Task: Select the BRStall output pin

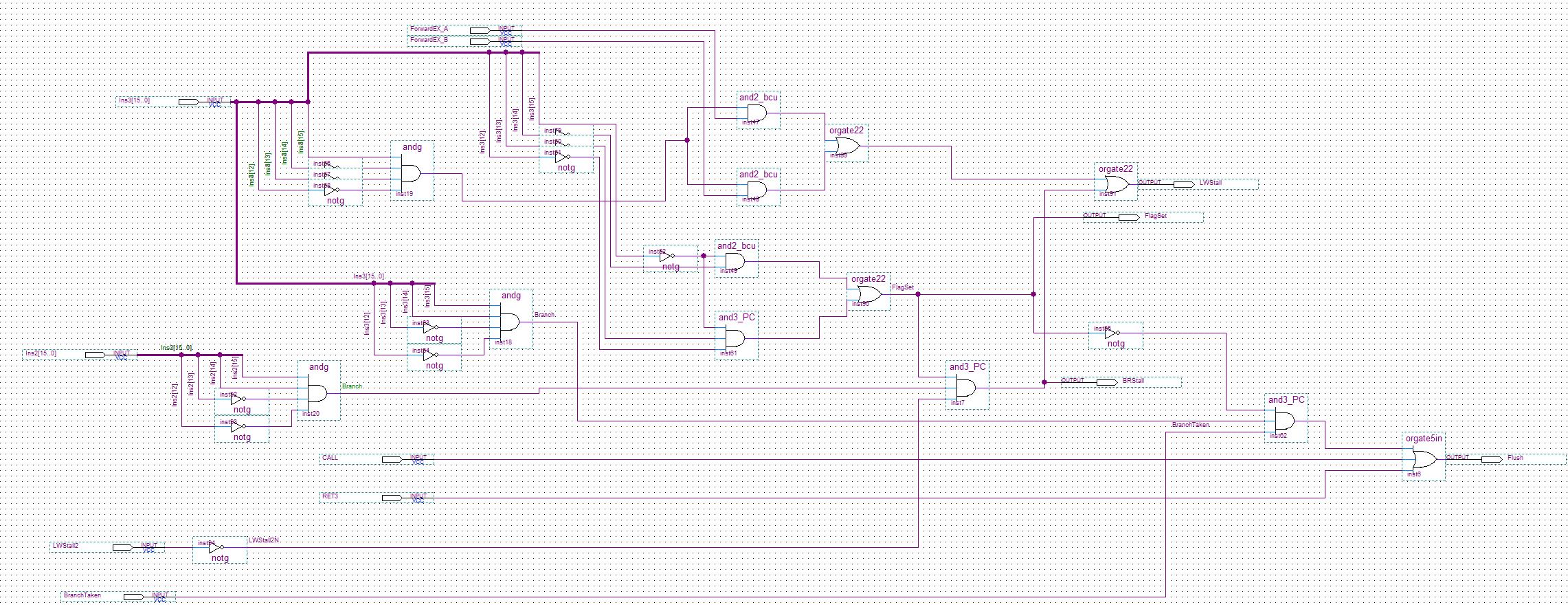Action: [1106, 382]
